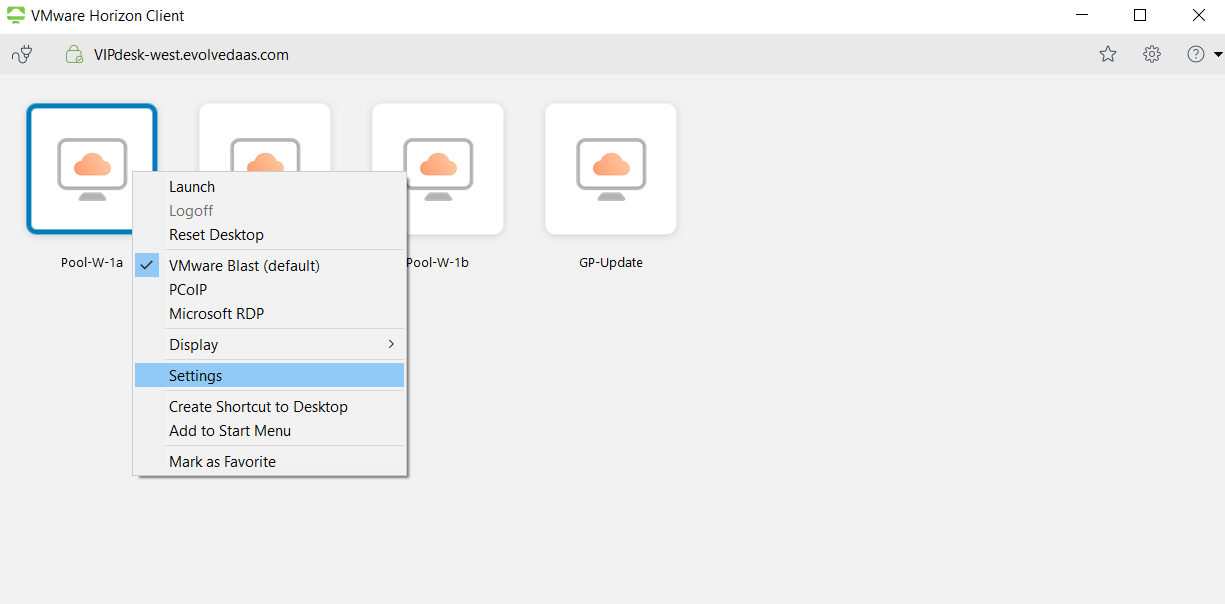Click the help question mark icon

click(x=1196, y=54)
